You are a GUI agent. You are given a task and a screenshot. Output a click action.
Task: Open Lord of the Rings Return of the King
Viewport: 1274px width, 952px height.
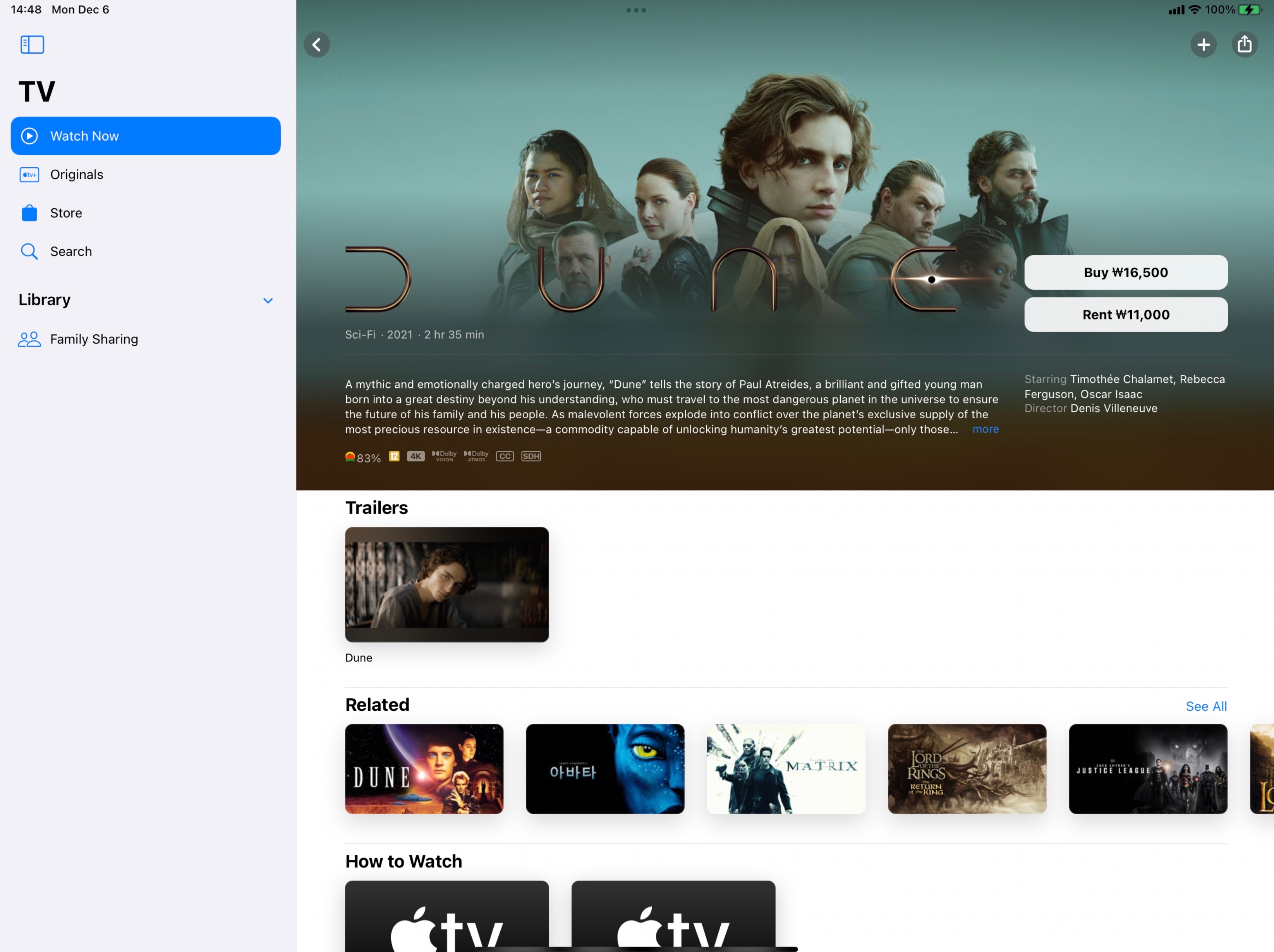[967, 769]
